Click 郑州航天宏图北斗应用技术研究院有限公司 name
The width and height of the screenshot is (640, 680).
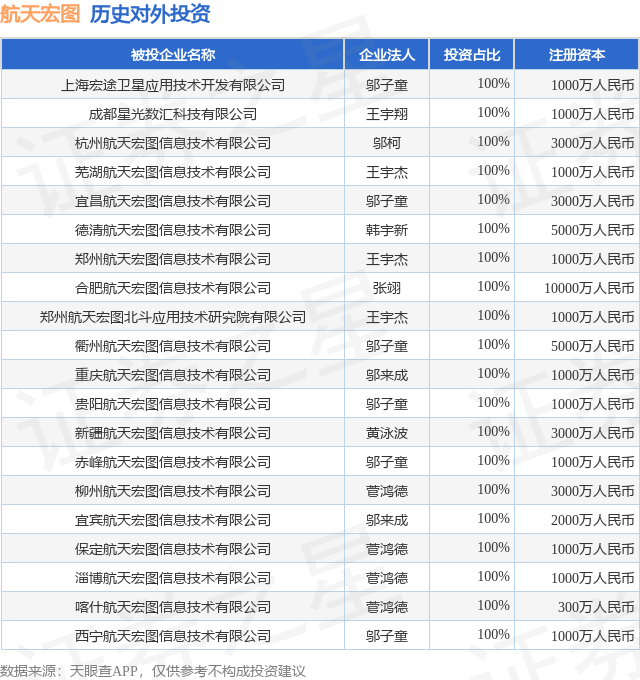tap(173, 317)
